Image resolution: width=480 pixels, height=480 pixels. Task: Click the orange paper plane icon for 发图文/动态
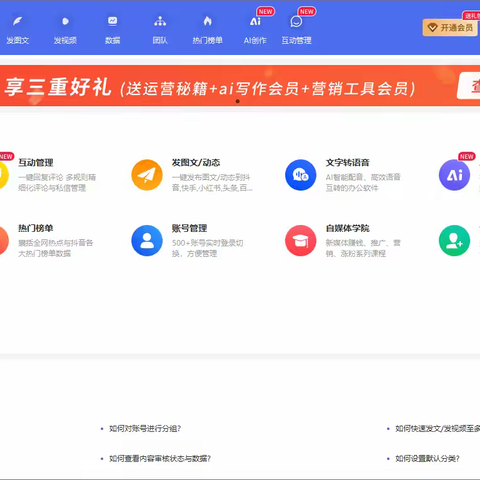coord(147,175)
